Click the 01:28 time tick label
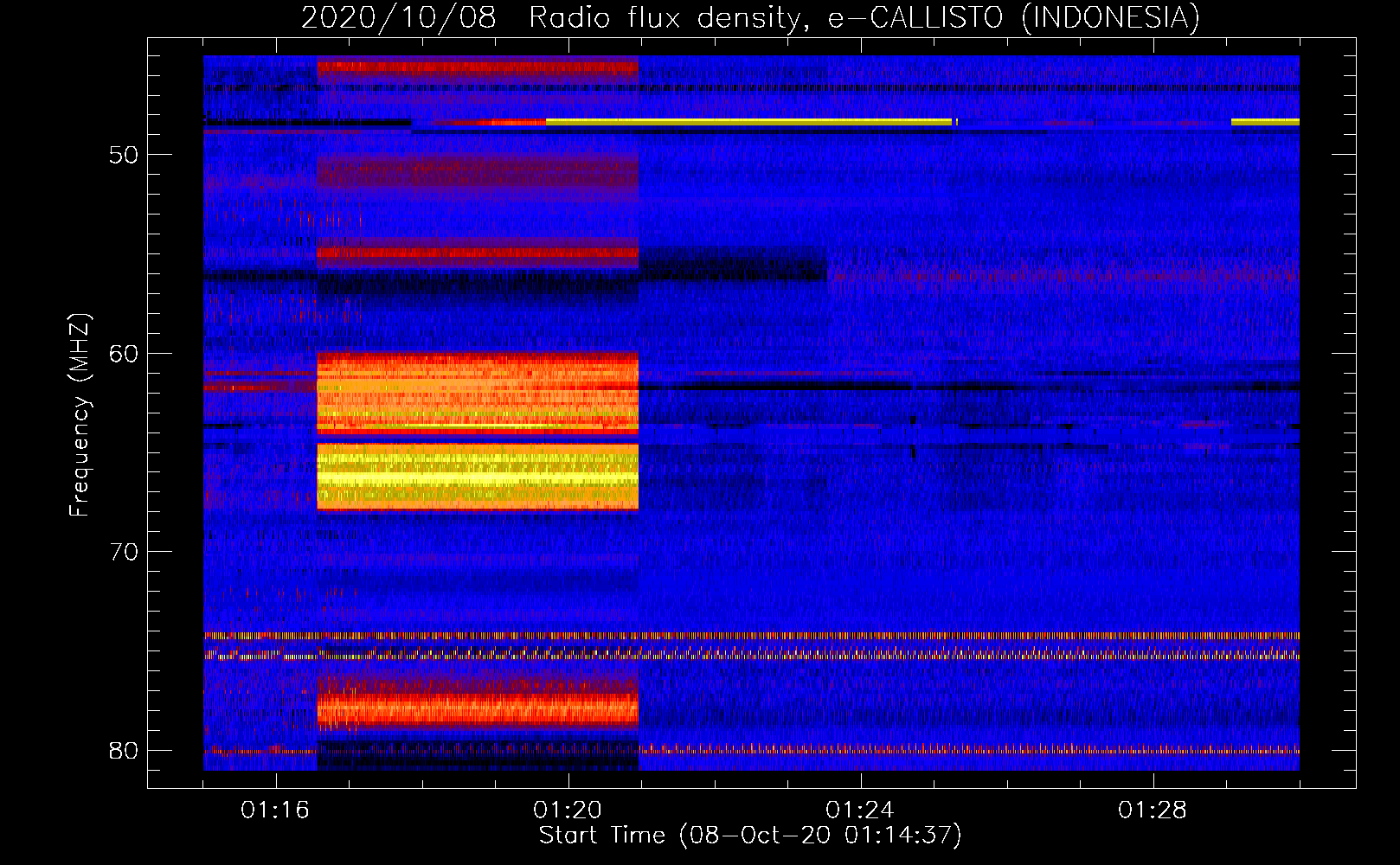 [1153, 811]
